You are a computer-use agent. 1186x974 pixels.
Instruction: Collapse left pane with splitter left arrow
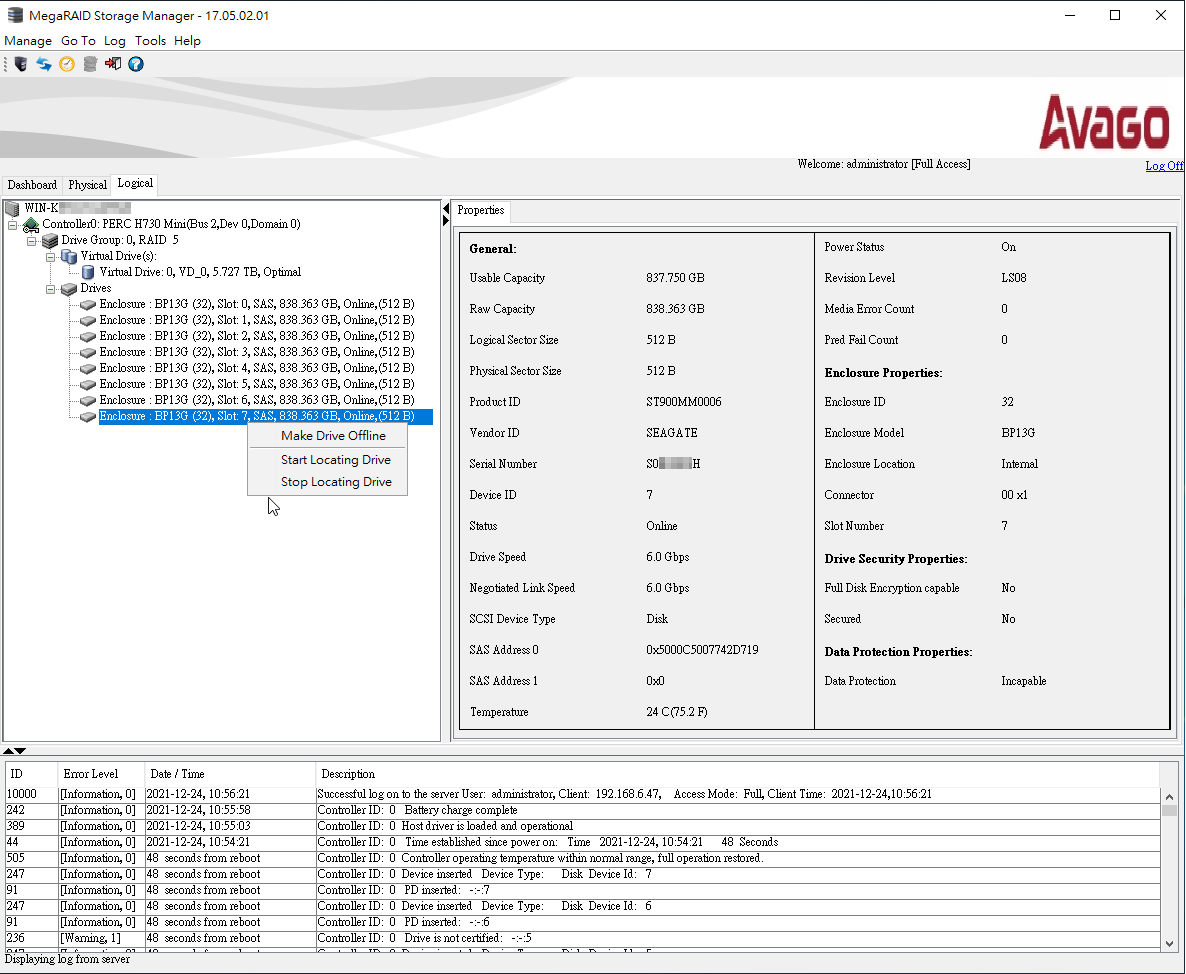pyautogui.click(x=446, y=209)
